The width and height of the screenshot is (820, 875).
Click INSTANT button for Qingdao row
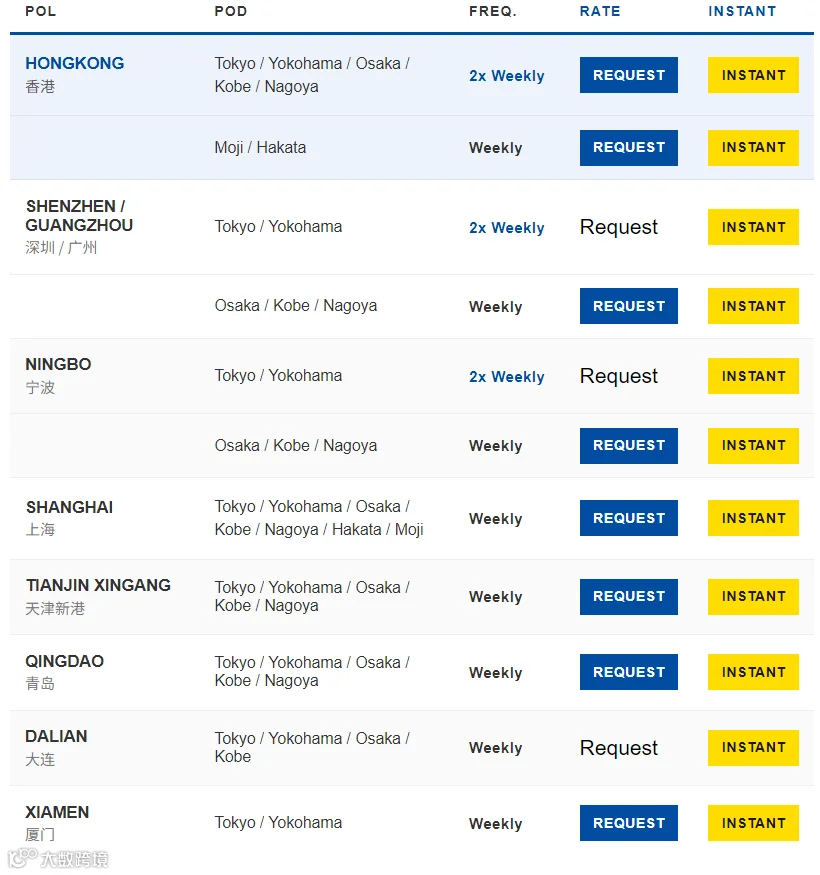pos(752,672)
